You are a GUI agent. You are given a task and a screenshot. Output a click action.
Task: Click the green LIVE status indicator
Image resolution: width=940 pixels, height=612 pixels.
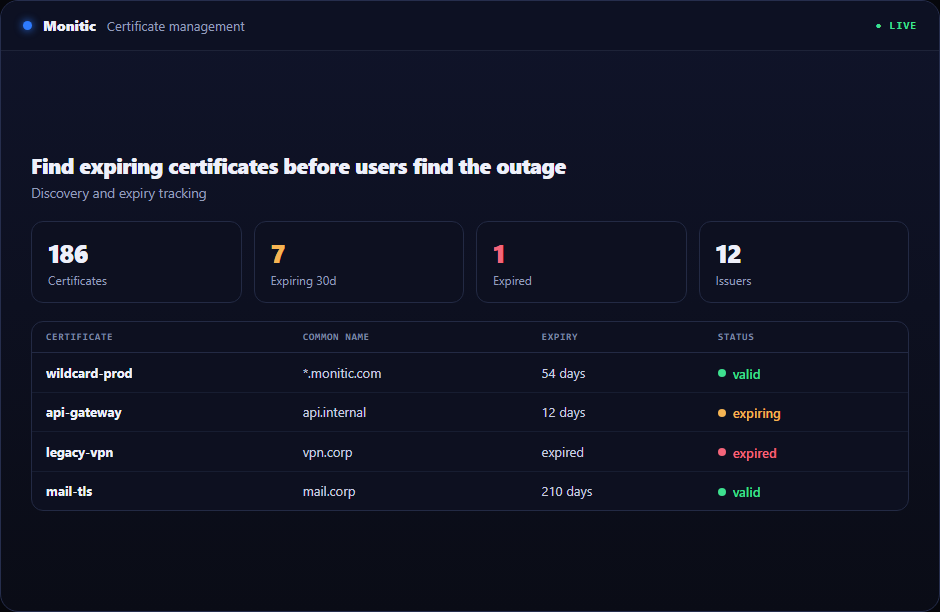pos(896,26)
